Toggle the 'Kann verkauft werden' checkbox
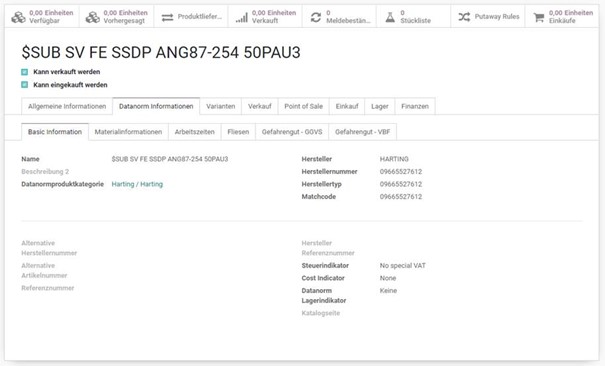 pyautogui.click(x=25, y=72)
